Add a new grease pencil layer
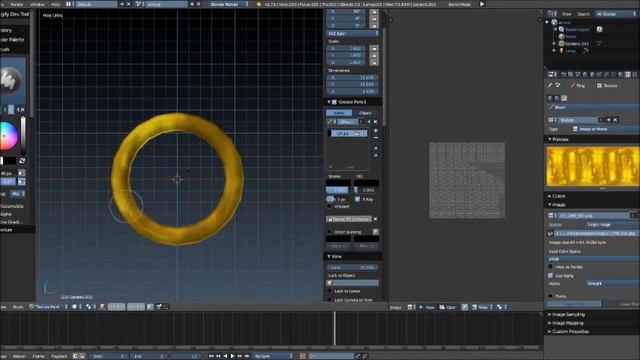 376,131
